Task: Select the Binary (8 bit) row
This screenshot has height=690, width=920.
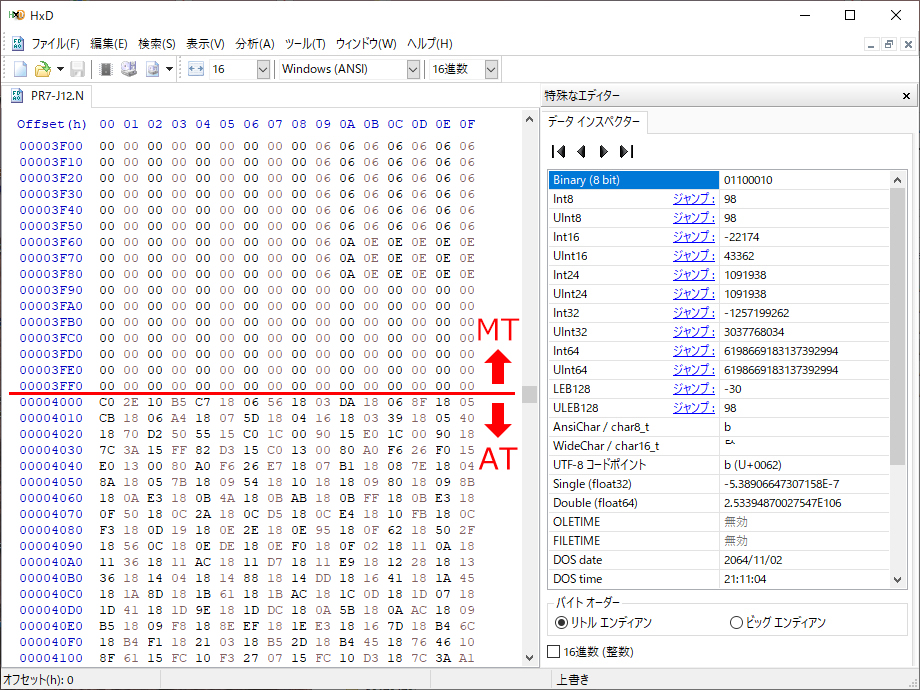Action: point(719,180)
